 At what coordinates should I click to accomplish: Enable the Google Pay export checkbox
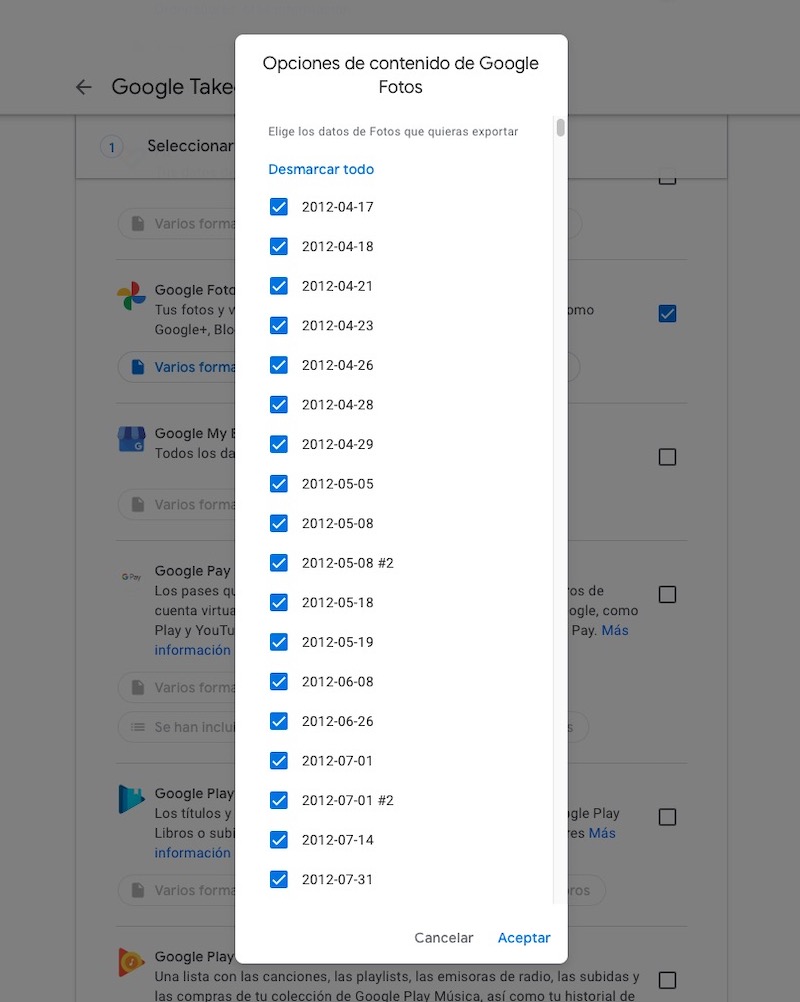click(x=667, y=594)
